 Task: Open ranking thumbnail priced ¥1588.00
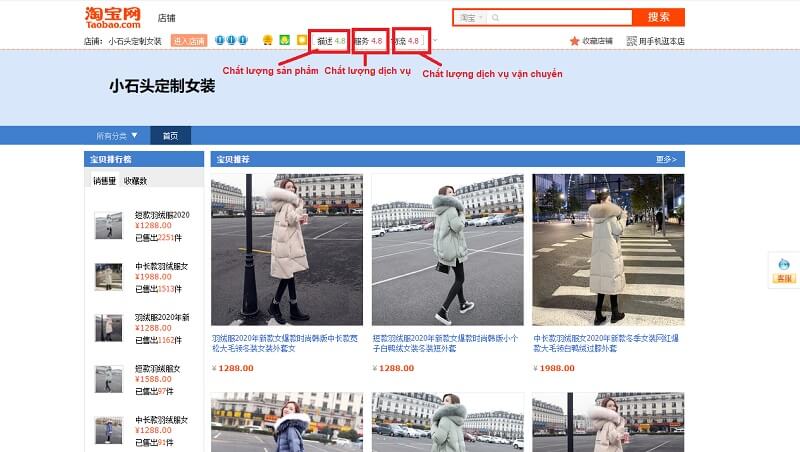(x=109, y=379)
